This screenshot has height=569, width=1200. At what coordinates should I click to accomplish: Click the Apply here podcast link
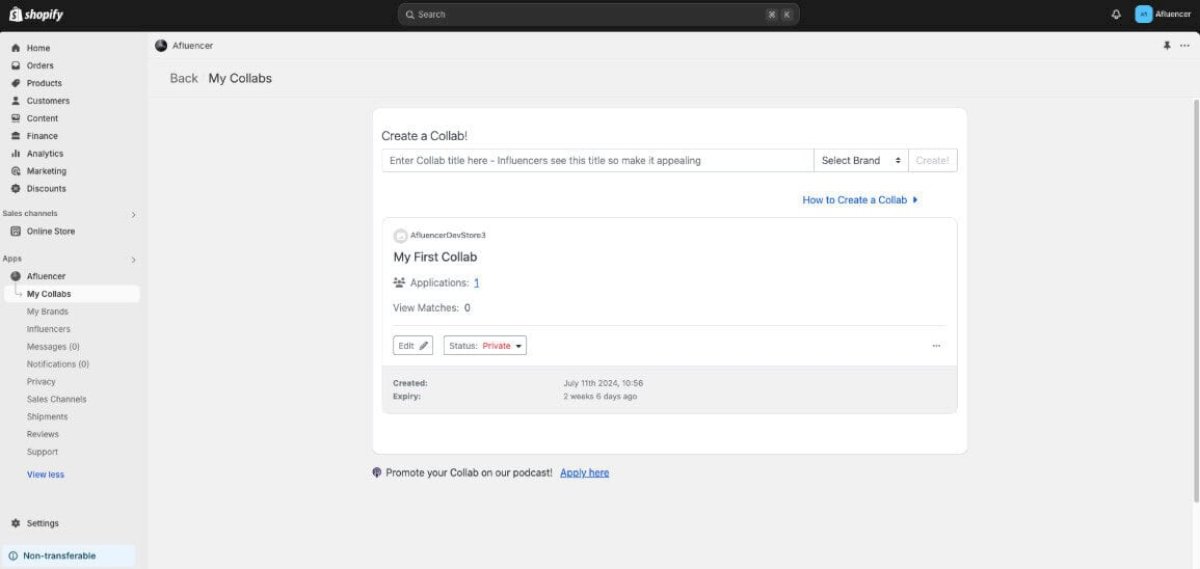(x=584, y=472)
